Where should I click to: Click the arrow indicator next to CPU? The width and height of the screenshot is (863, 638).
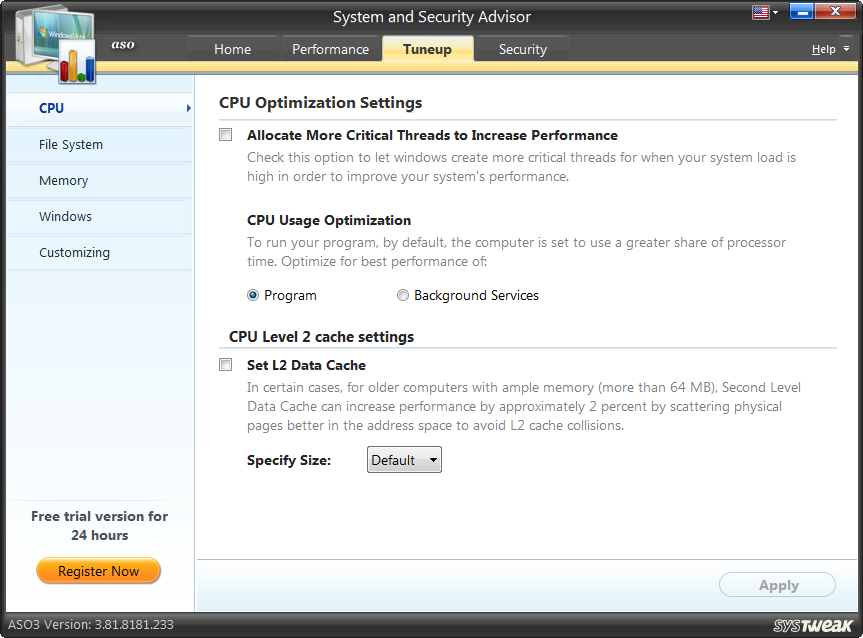tap(186, 108)
